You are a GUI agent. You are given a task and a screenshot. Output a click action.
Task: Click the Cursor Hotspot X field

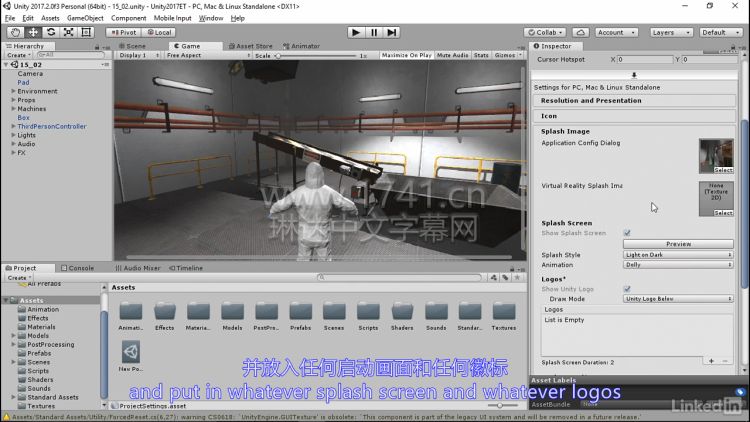coord(645,59)
